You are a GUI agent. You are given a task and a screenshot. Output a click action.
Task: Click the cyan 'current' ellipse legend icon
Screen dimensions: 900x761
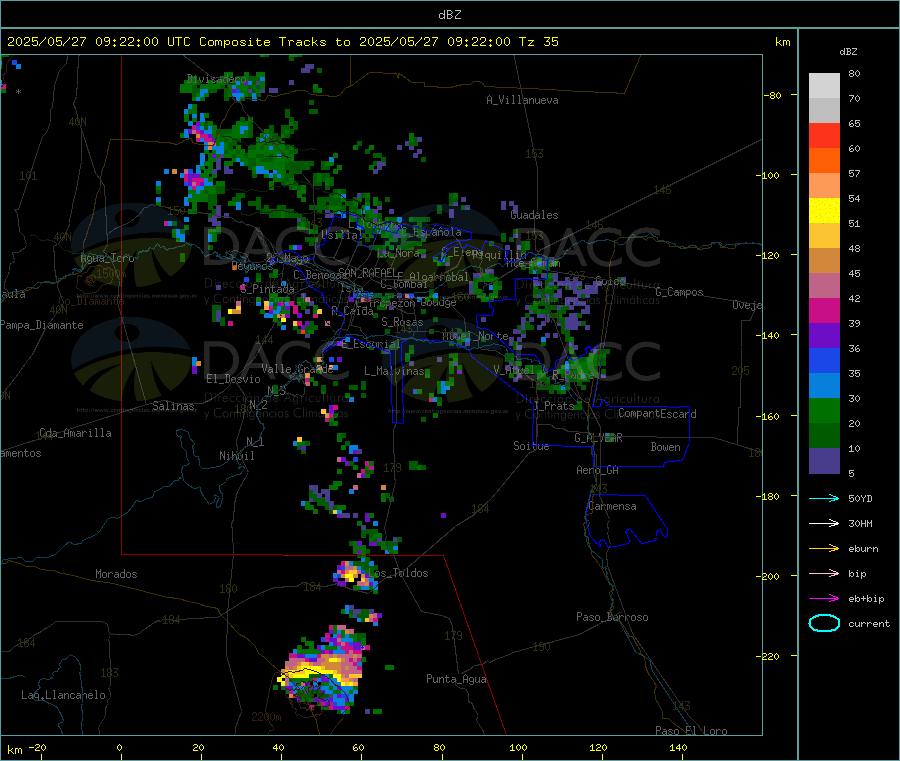tap(824, 623)
